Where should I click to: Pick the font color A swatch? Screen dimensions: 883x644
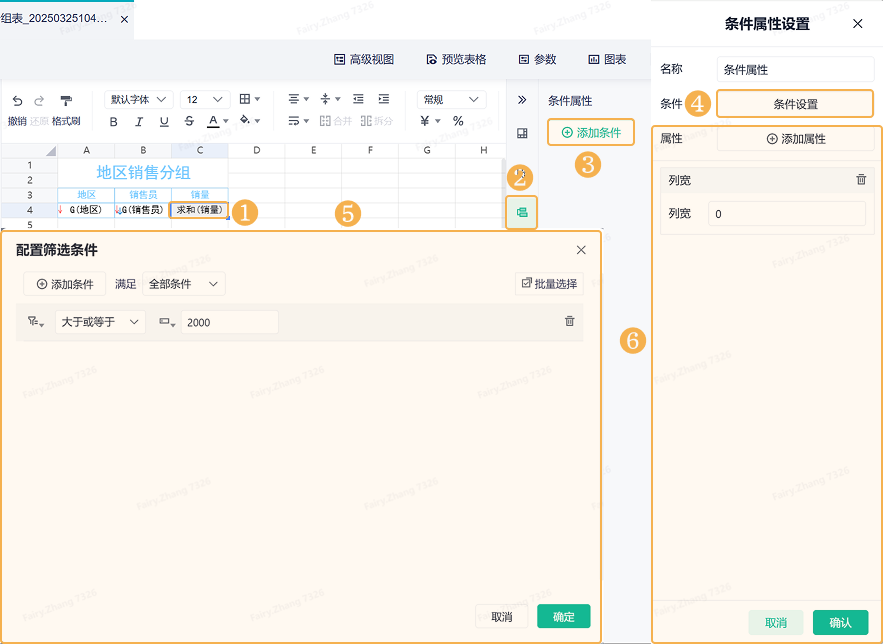[x=213, y=121]
